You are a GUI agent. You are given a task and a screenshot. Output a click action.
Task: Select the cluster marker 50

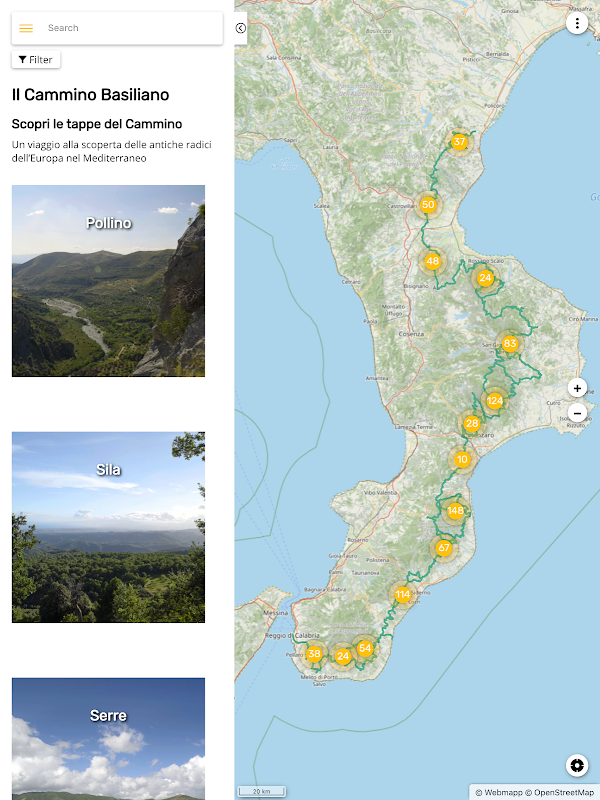pos(428,205)
